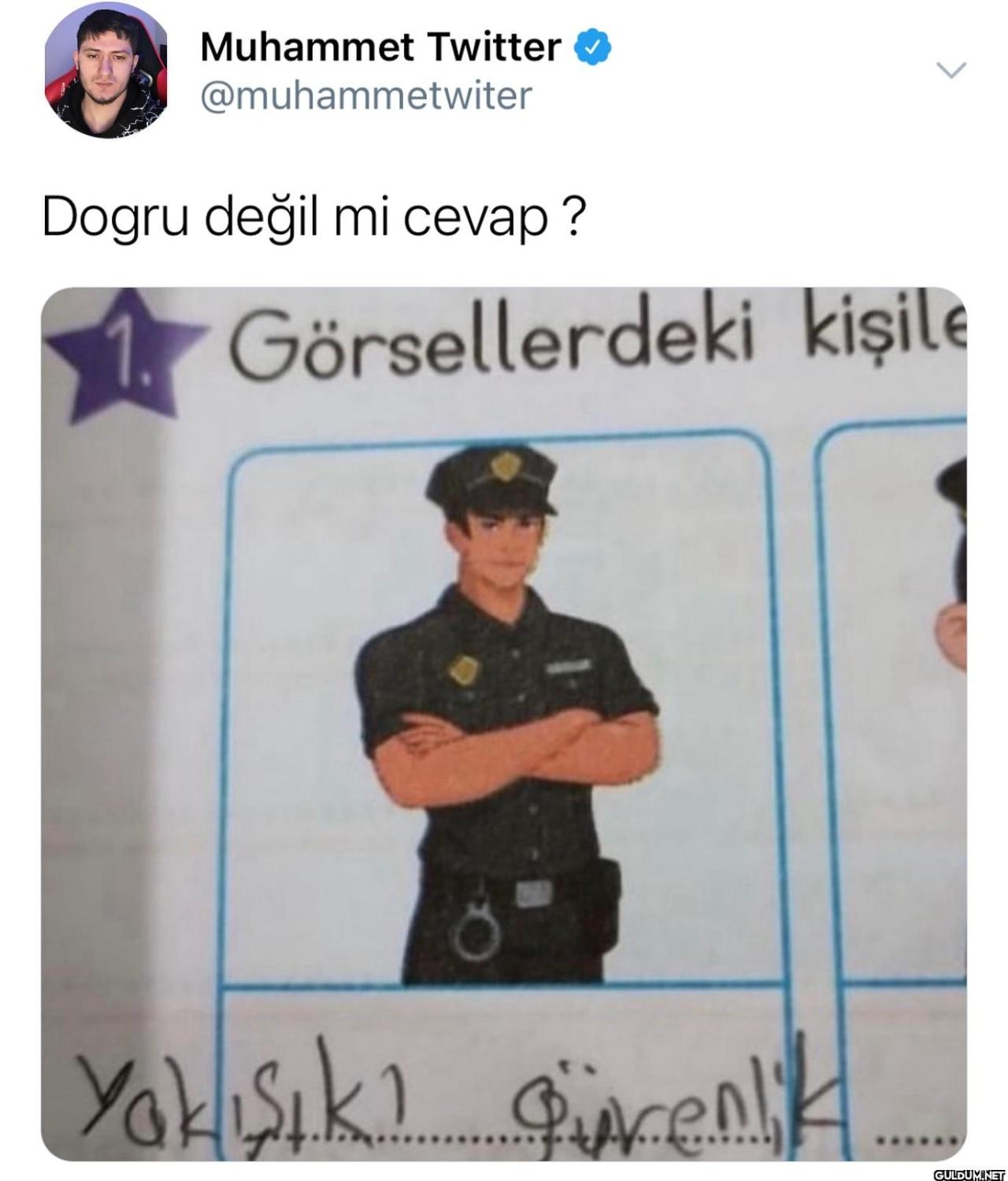This screenshot has width=1008, height=1181.
Task: Expand the tweet options chevron
Action: pyautogui.click(x=951, y=71)
